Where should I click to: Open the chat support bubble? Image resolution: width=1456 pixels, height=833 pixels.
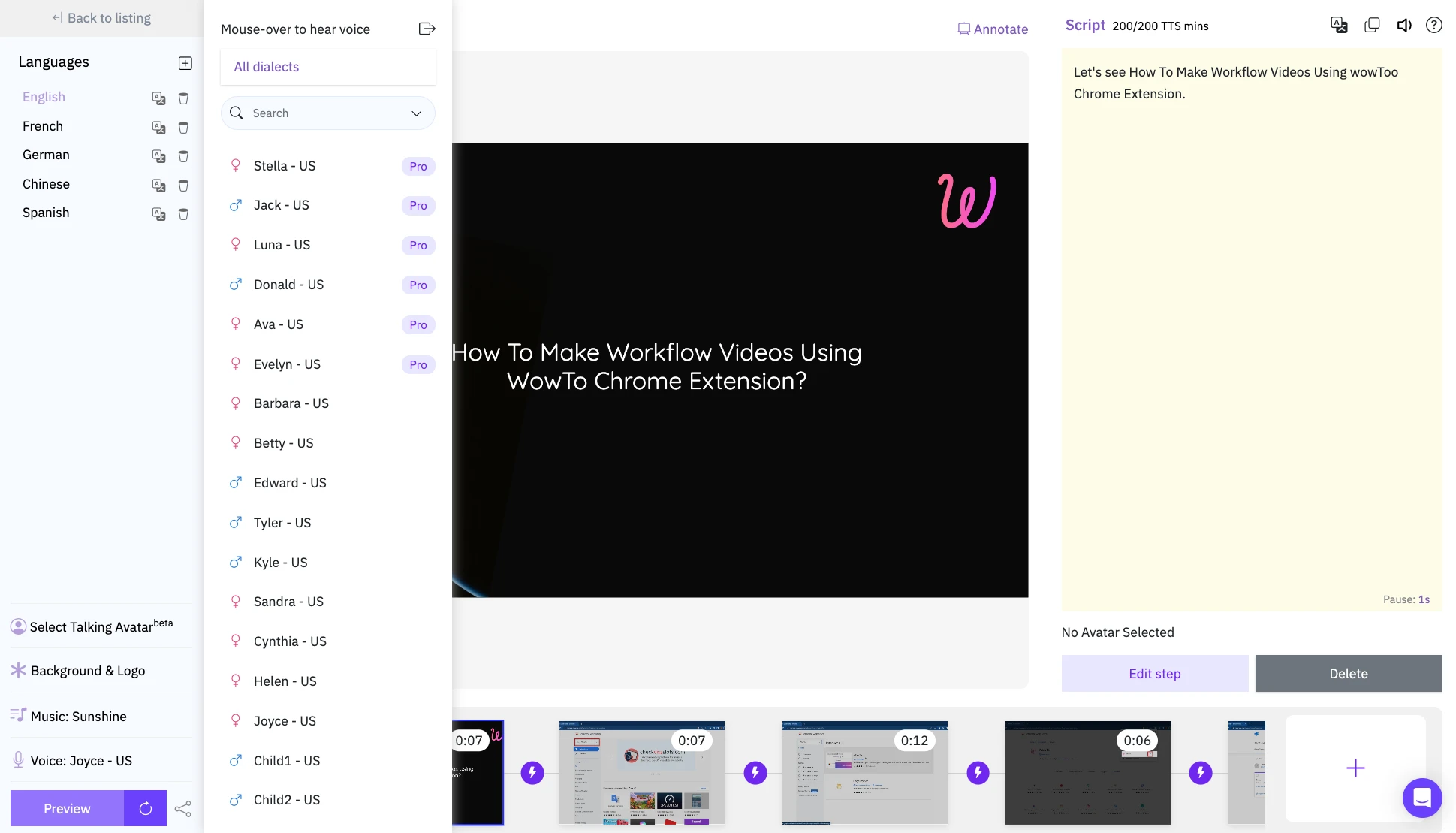1422,798
